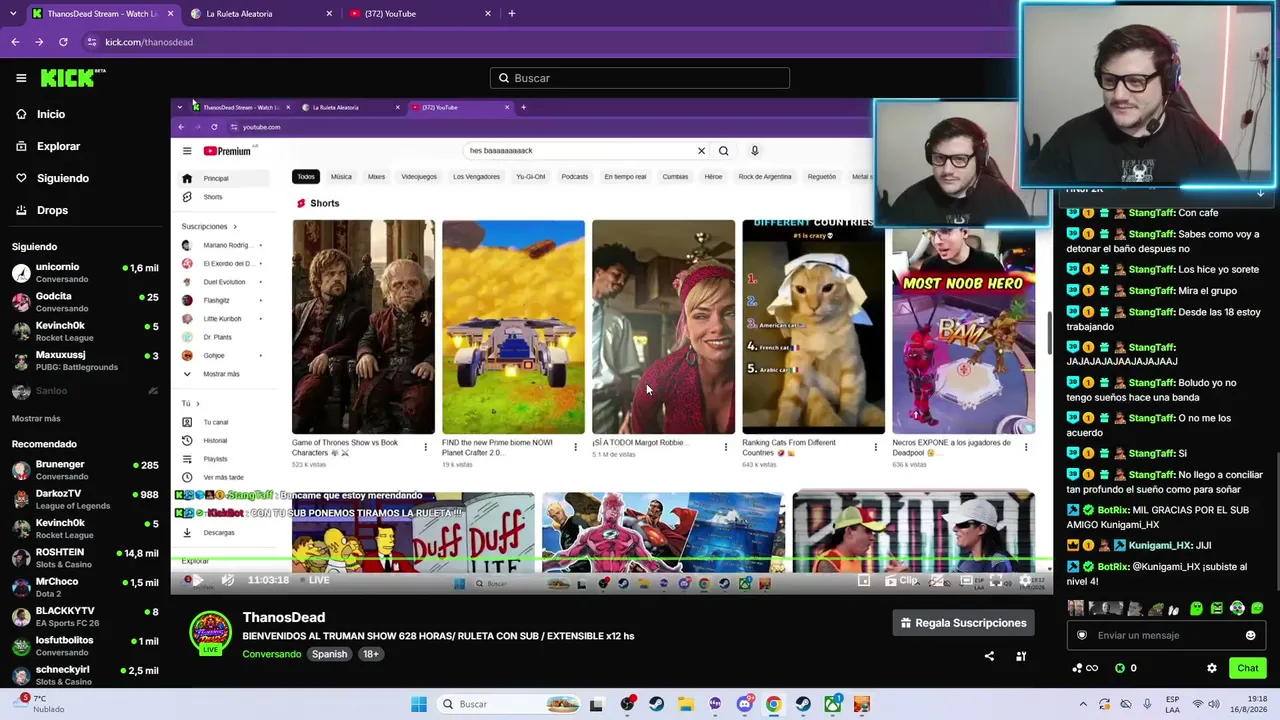Jump to LIVE in the stream player
Viewport: 1280px width, 720px height.
pyautogui.click(x=314, y=580)
